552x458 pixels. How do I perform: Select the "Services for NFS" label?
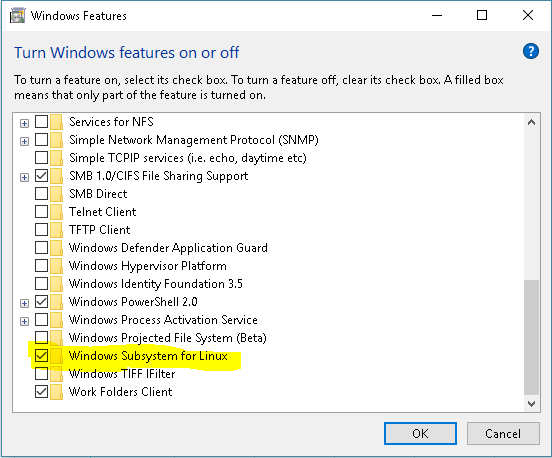[111, 122]
